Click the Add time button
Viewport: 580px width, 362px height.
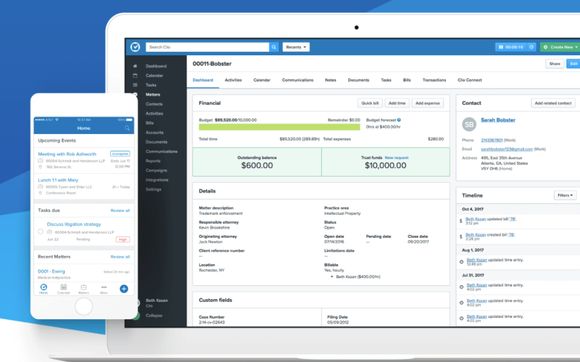[397, 103]
